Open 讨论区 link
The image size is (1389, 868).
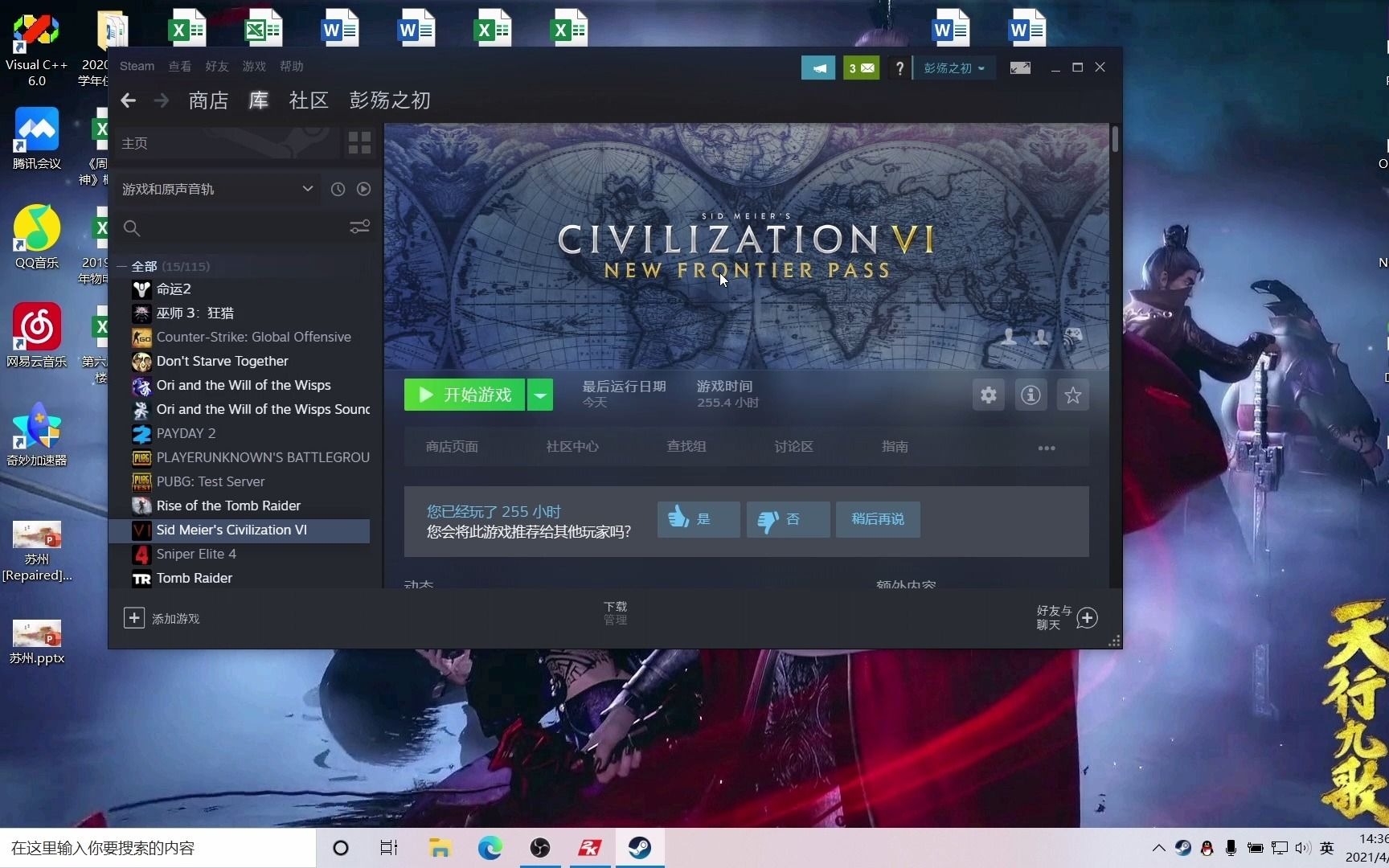tap(793, 447)
